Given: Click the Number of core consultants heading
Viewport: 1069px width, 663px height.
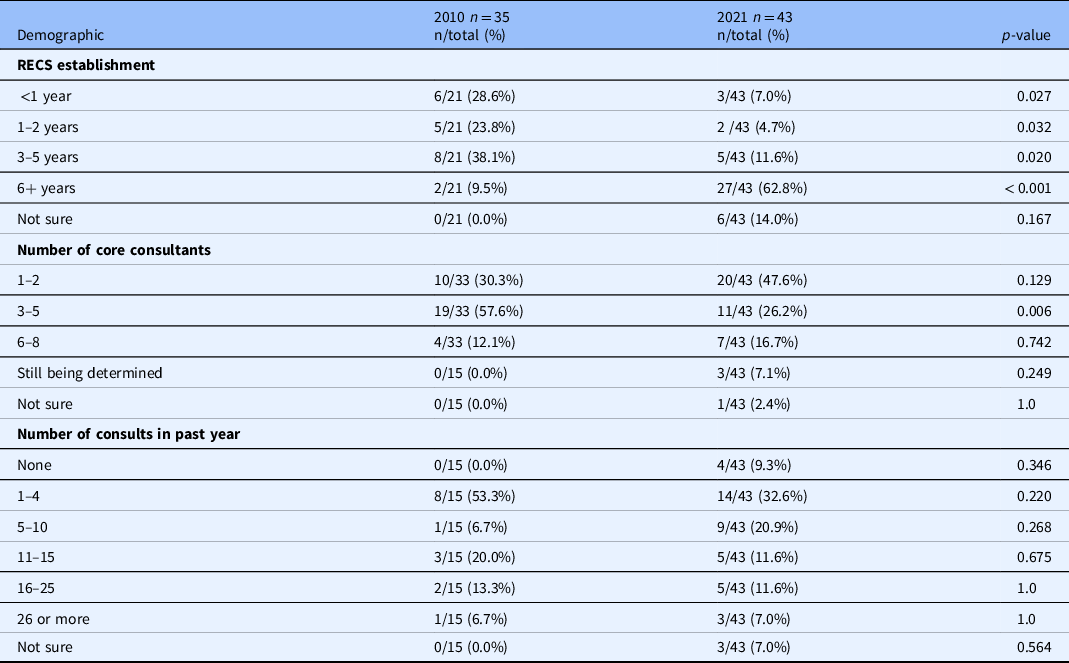Looking at the screenshot, I should pos(114,250).
